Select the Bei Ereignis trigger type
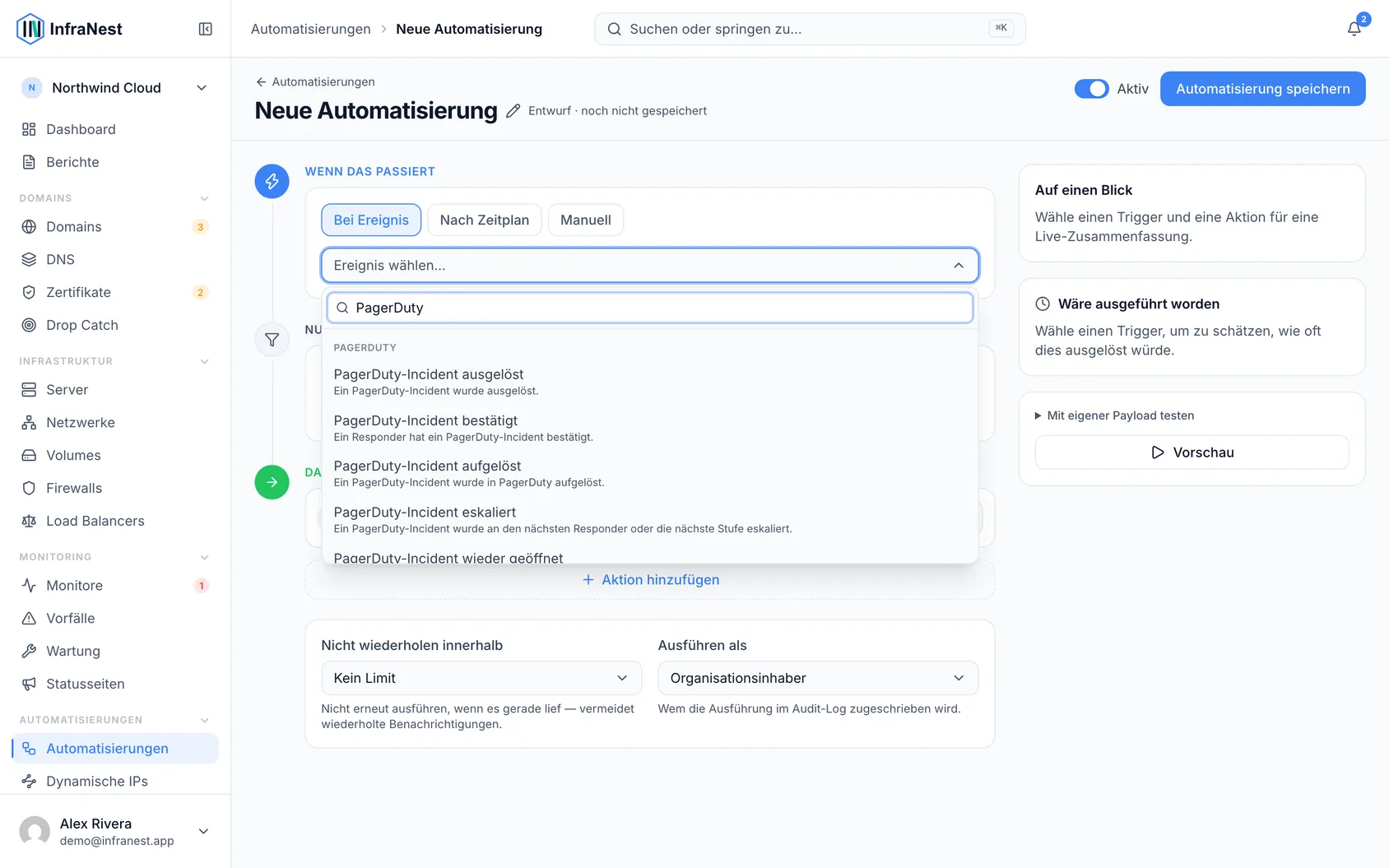 coord(371,220)
